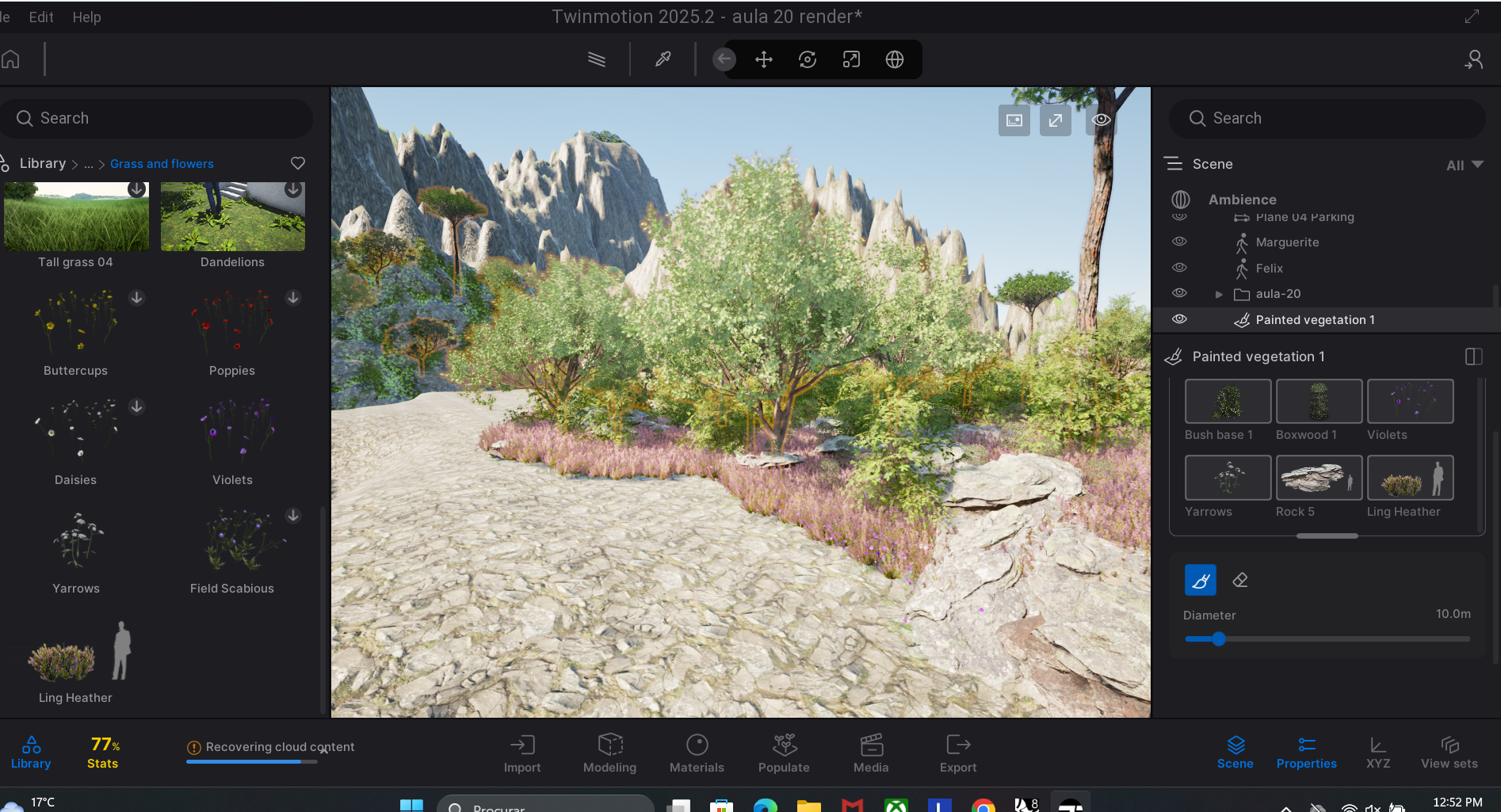Click the viewport frame view icon

(1014, 120)
